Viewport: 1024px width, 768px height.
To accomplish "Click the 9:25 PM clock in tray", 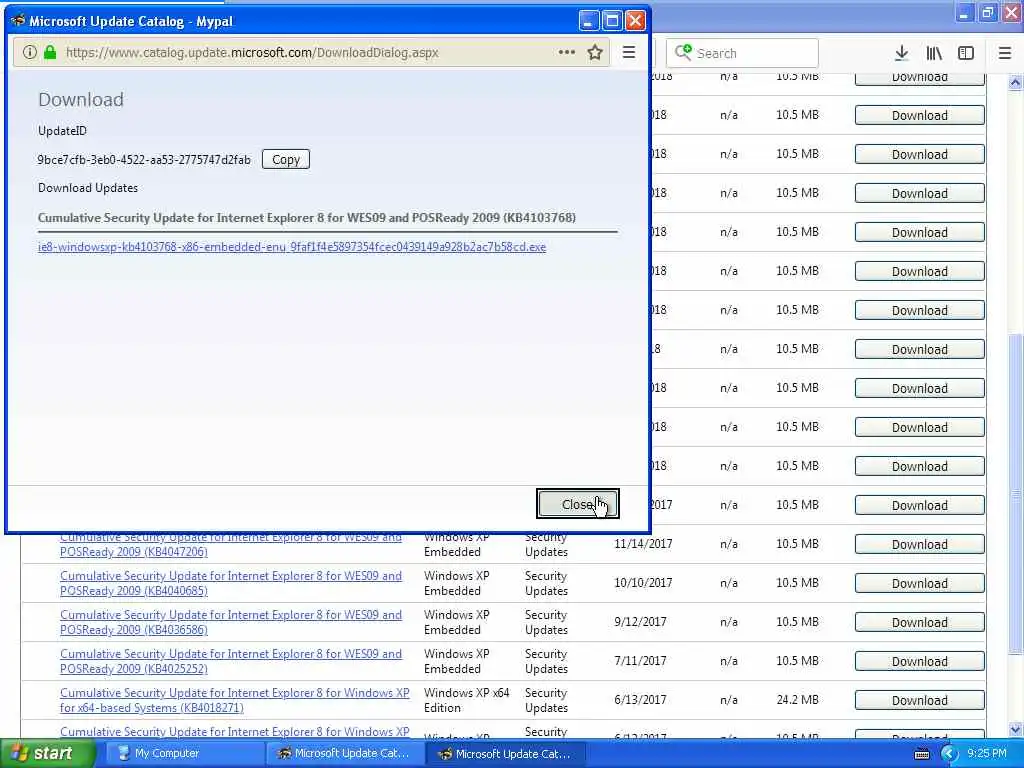I will point(987,754).
